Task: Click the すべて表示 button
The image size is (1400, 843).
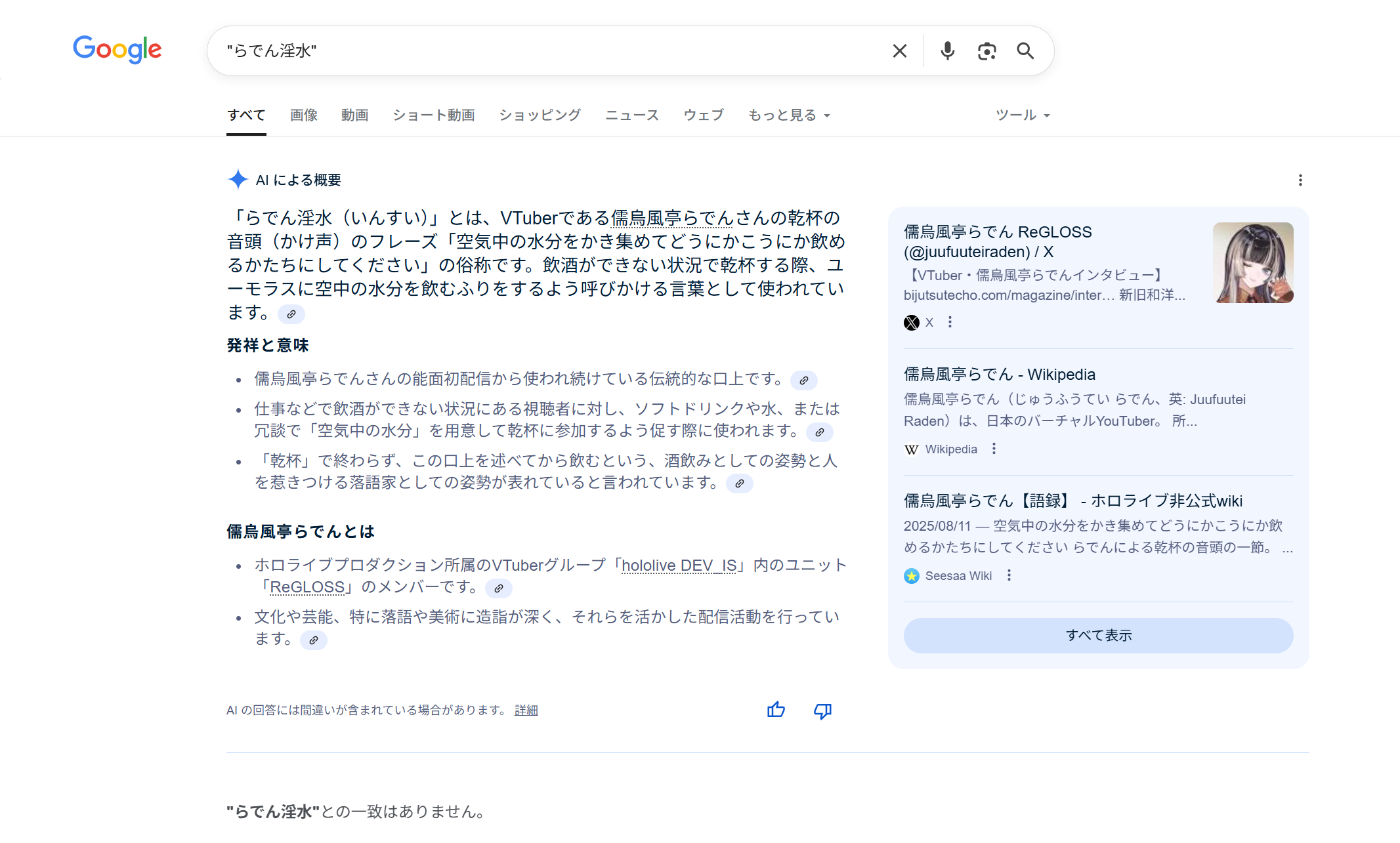Action: coord(1098,636)
